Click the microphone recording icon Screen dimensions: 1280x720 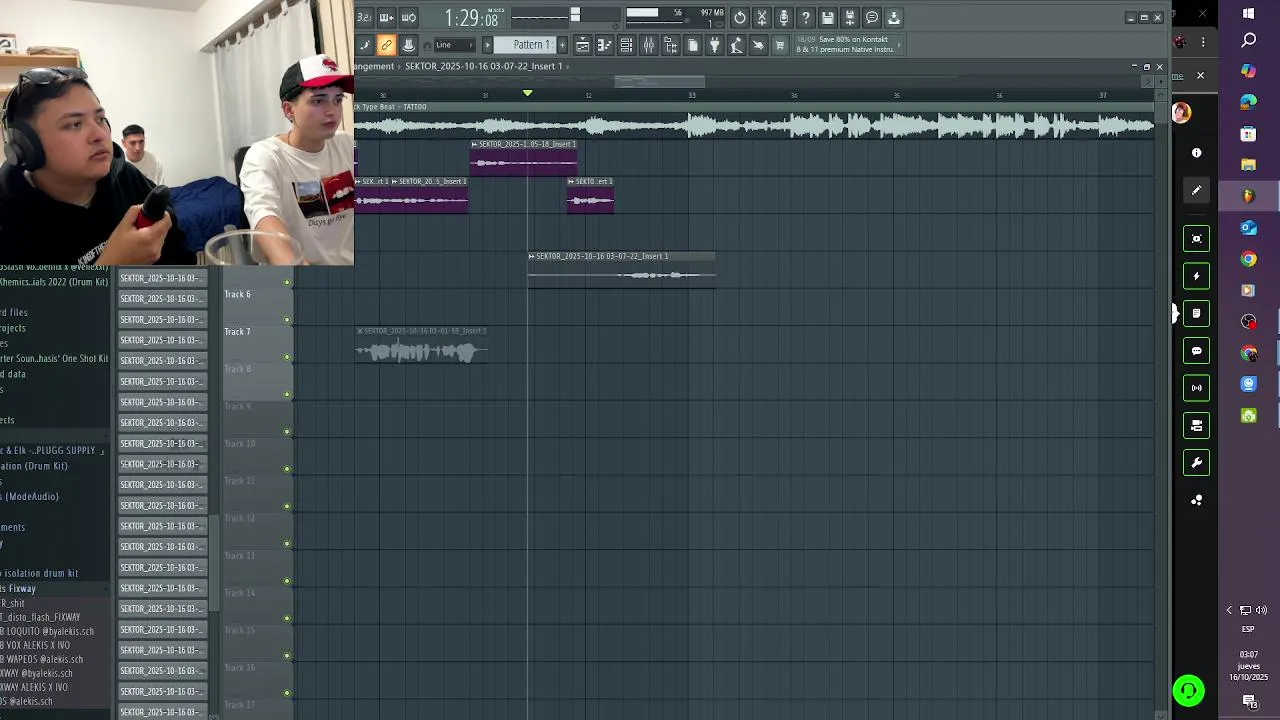[784, 18]
